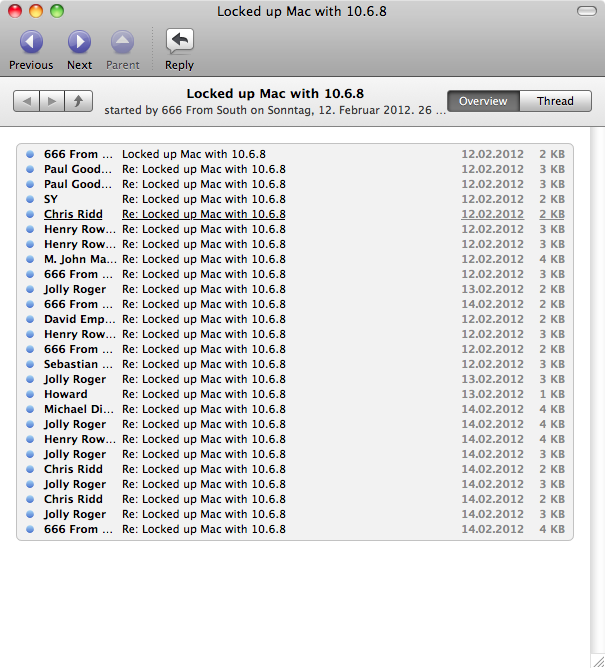Go to Next message via toolbar icon

click(79, 42)
